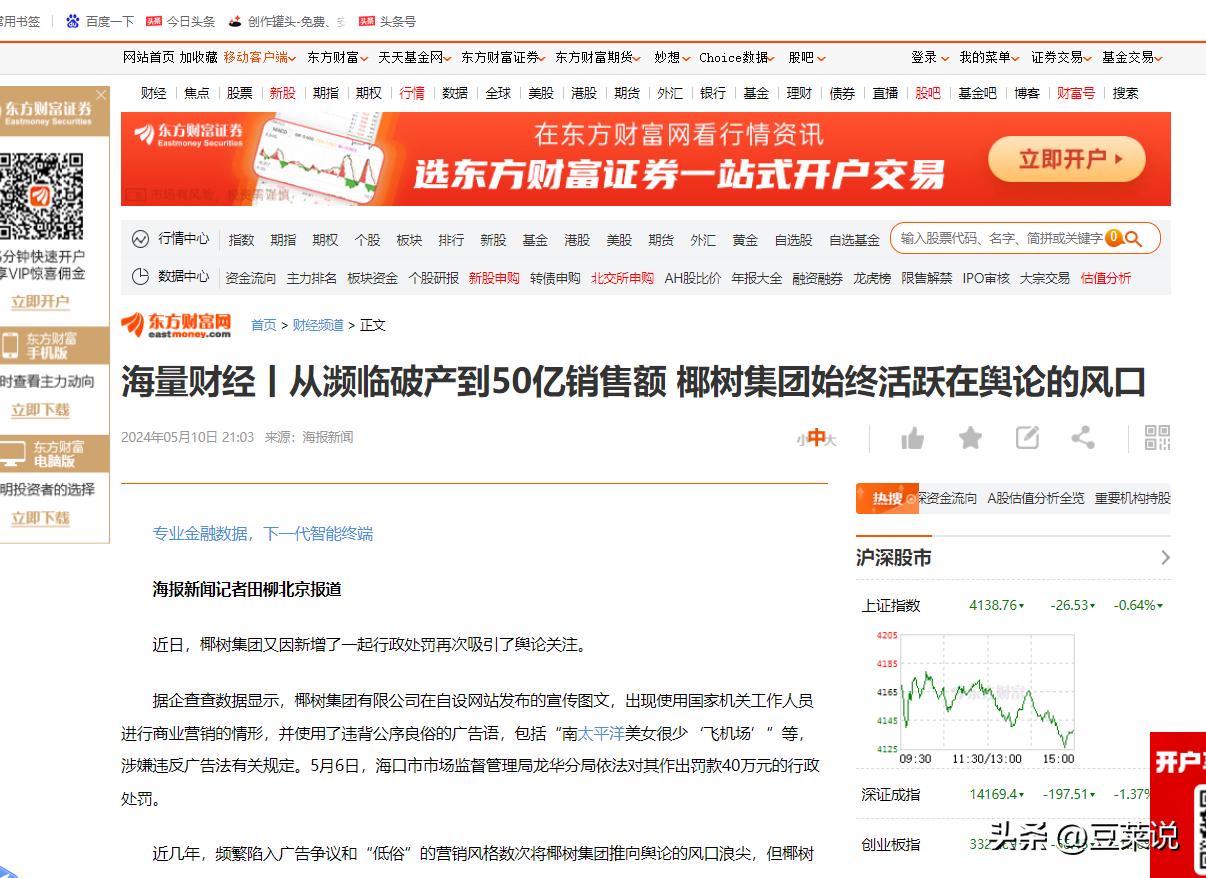Expand 东方财富证券 dropdown
This screenshot has height=878, width=1206.
504,57
